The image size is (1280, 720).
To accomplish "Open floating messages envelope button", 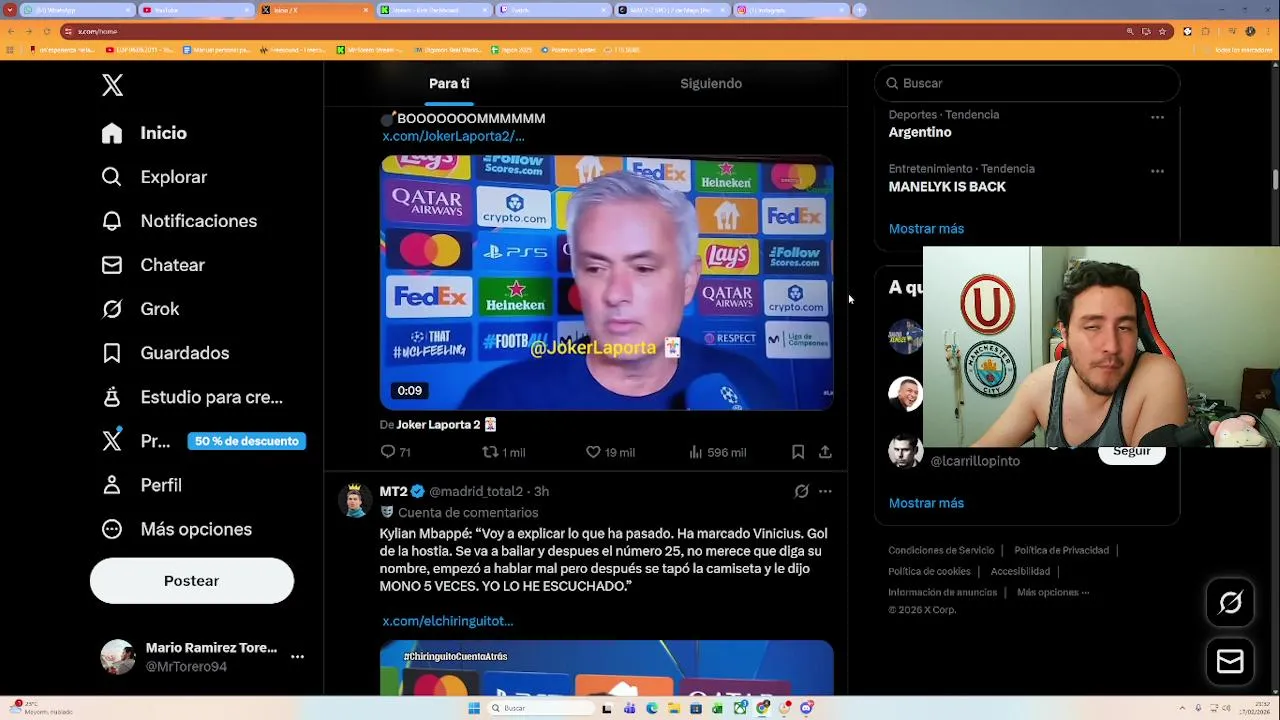I will pos(1230,661).
